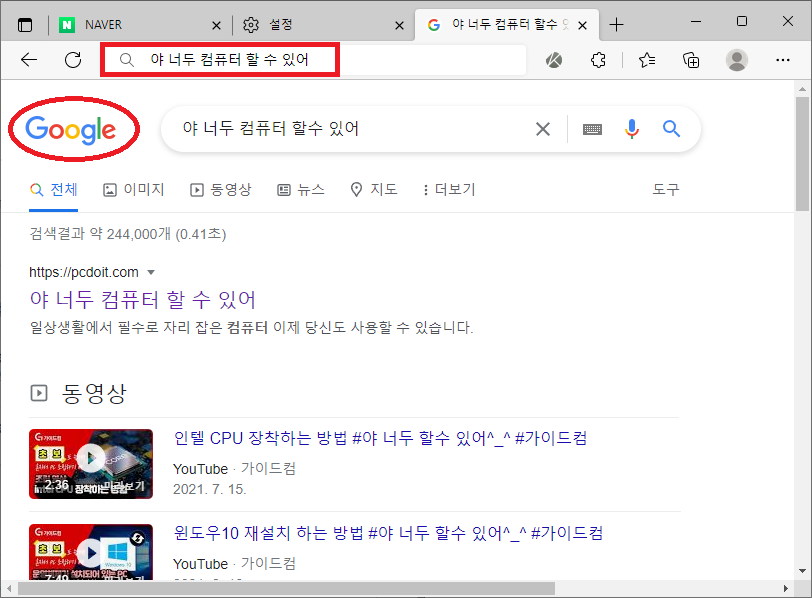Open the tracking prevention extension icon
812x598 pixels.
click(554, 61)
